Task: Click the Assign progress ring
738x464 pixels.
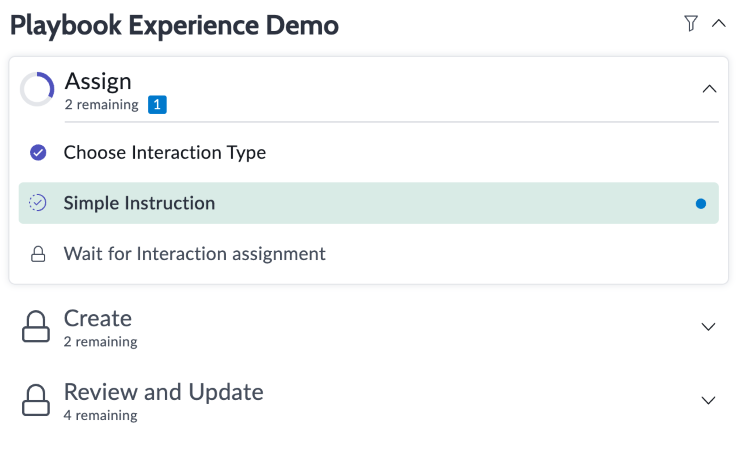Action: coord(37,89)
